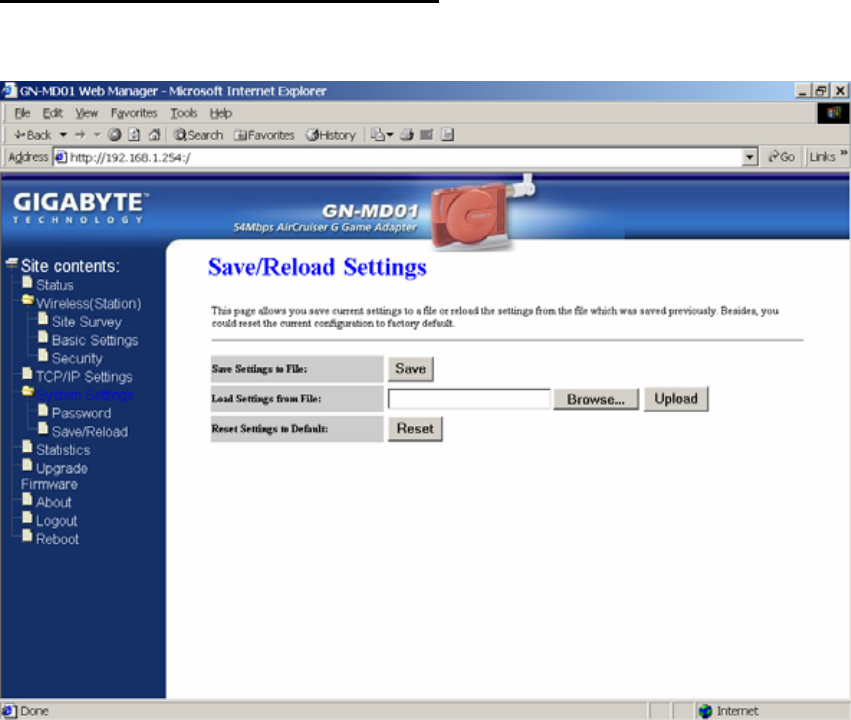Go to the Home page icon
Screen dimensions: 851x720
(155, 135)
